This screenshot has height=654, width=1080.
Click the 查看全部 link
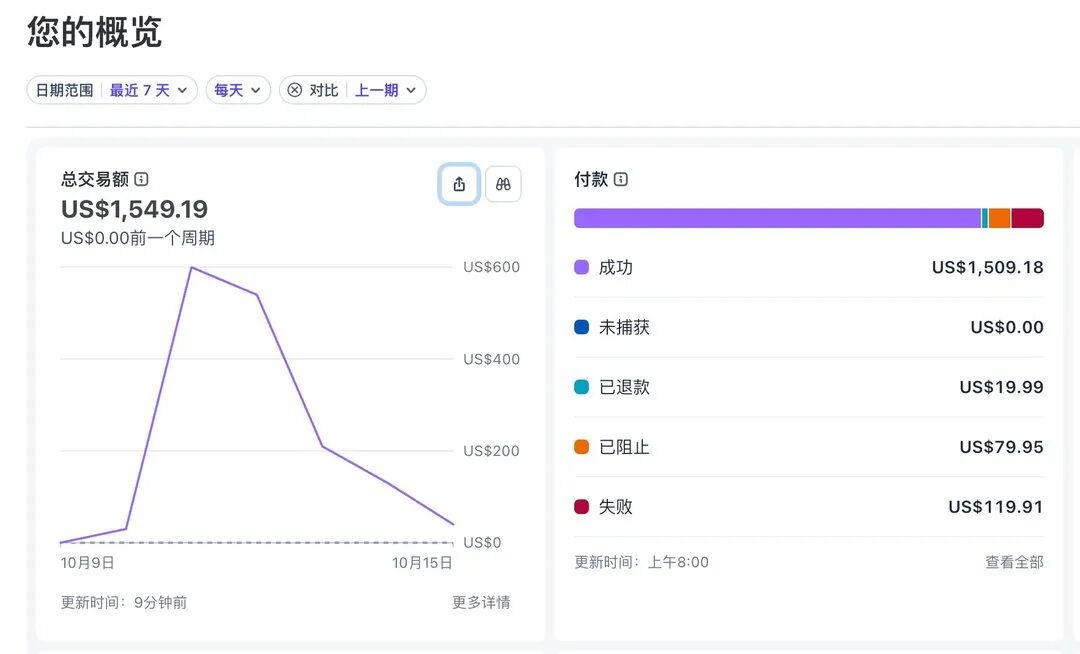(1014, 562)
